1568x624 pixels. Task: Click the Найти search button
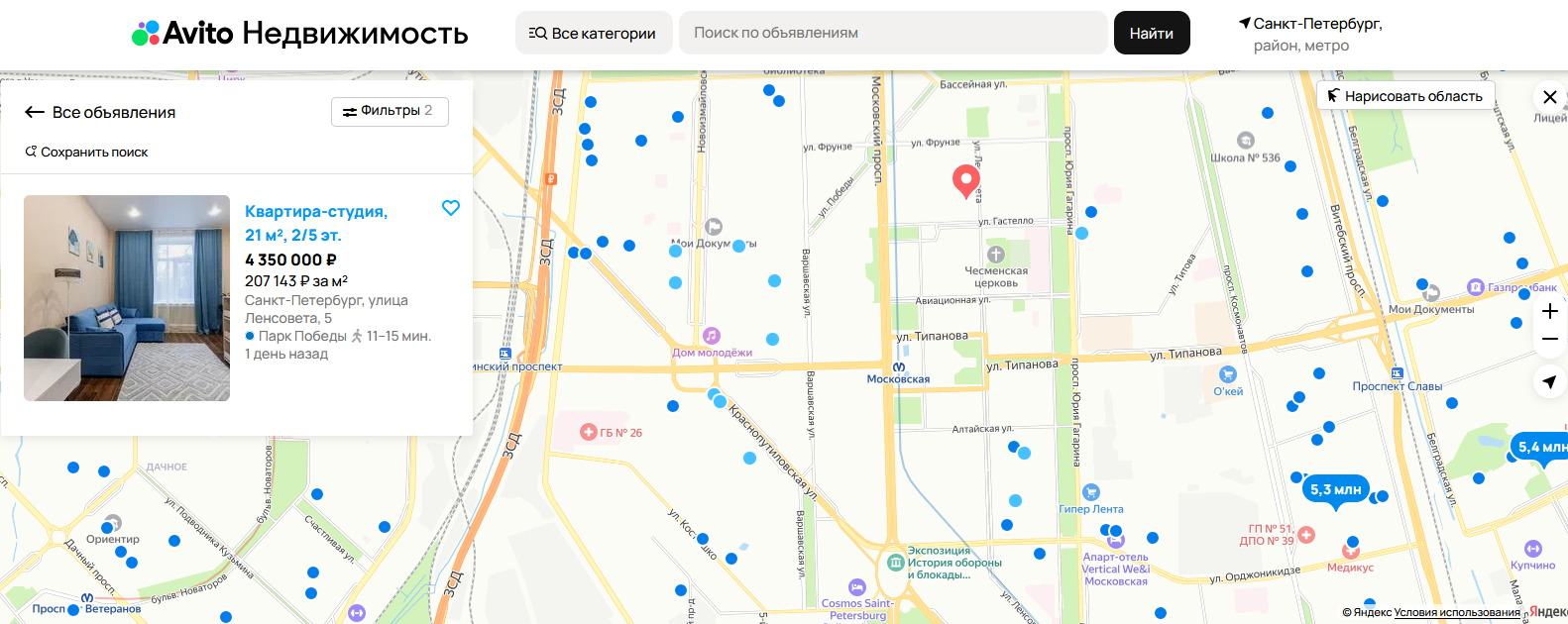pyautogui.click(x=1152, y=33)
